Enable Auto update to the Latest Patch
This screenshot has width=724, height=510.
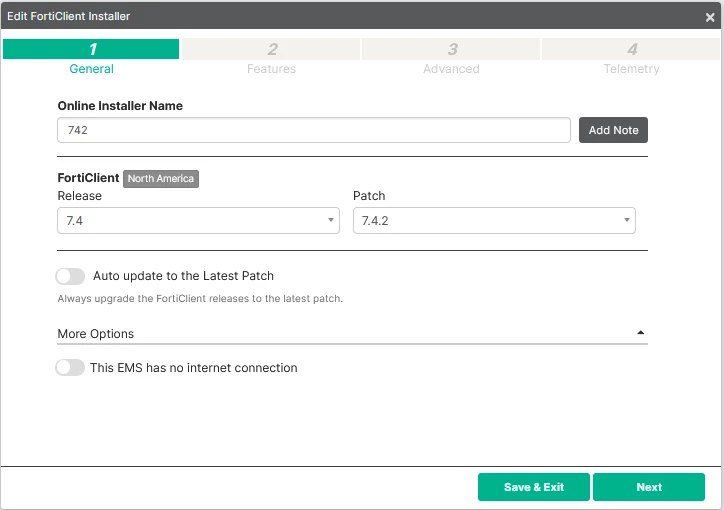[70, 276]
